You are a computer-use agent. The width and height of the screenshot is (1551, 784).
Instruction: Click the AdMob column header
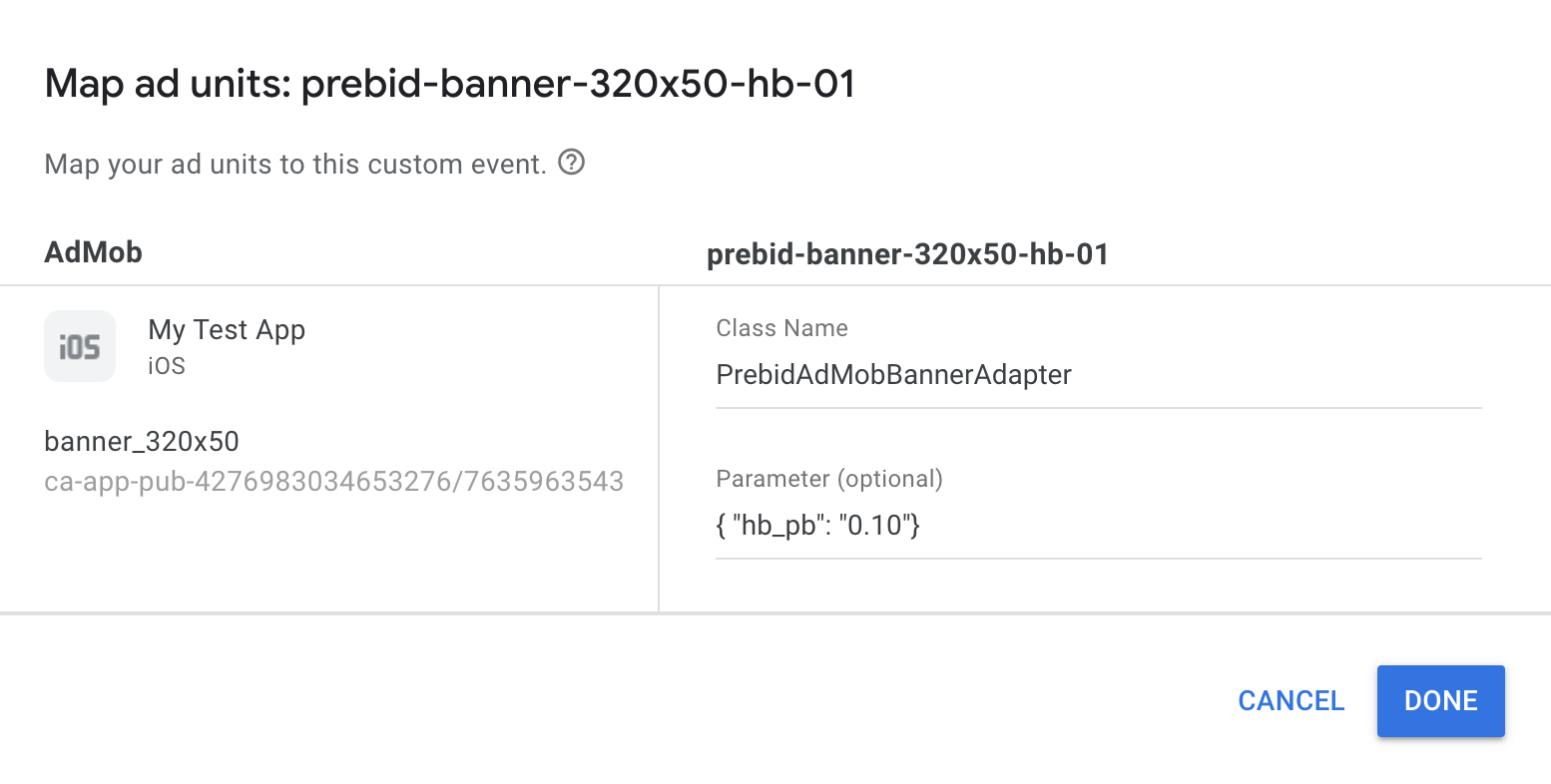click(93, 251)
